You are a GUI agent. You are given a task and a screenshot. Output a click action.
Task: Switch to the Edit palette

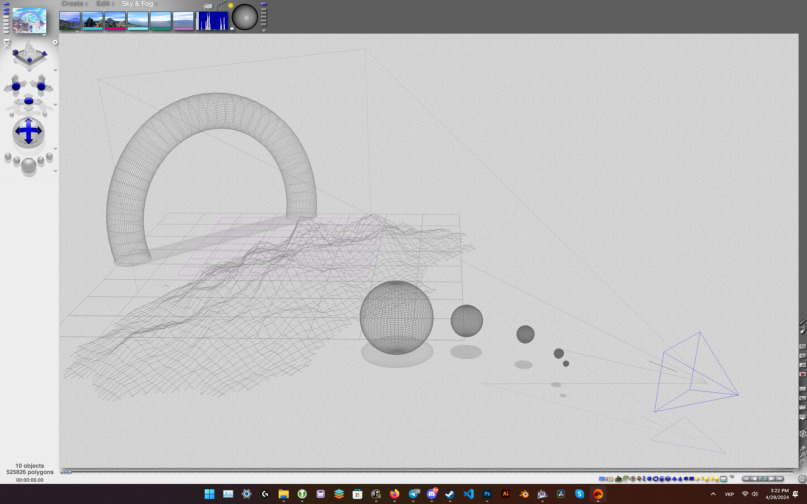coord(104,4)
